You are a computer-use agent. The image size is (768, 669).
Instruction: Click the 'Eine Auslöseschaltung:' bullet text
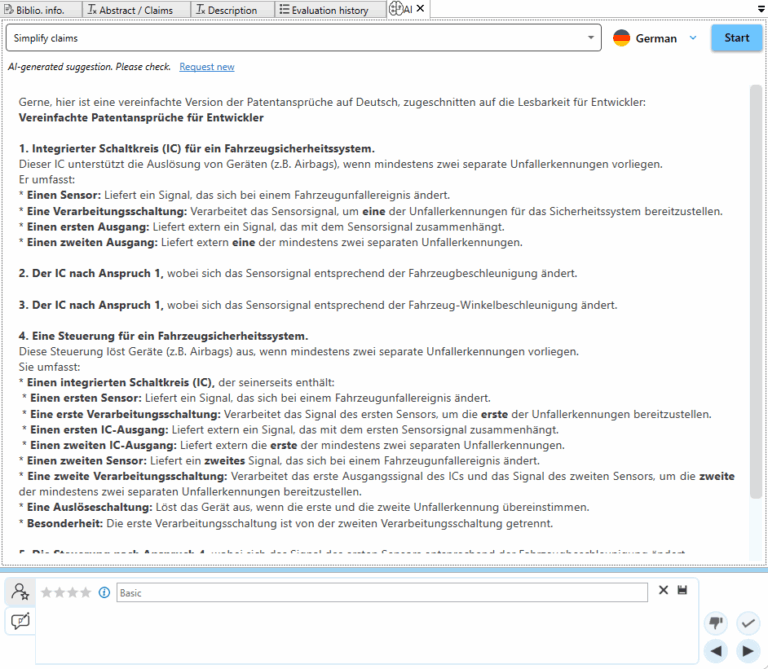90,507
